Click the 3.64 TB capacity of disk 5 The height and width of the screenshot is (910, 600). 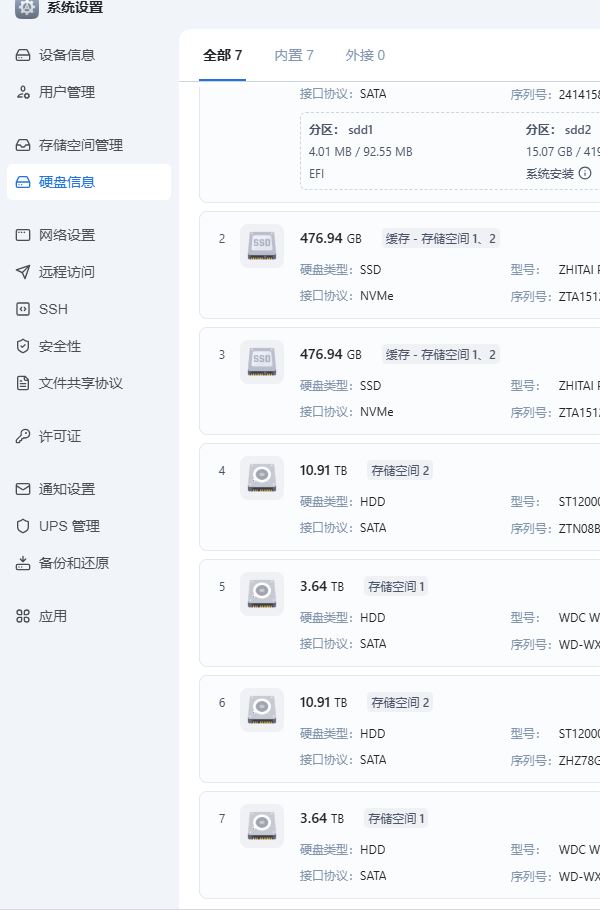(x=321, y=587)
